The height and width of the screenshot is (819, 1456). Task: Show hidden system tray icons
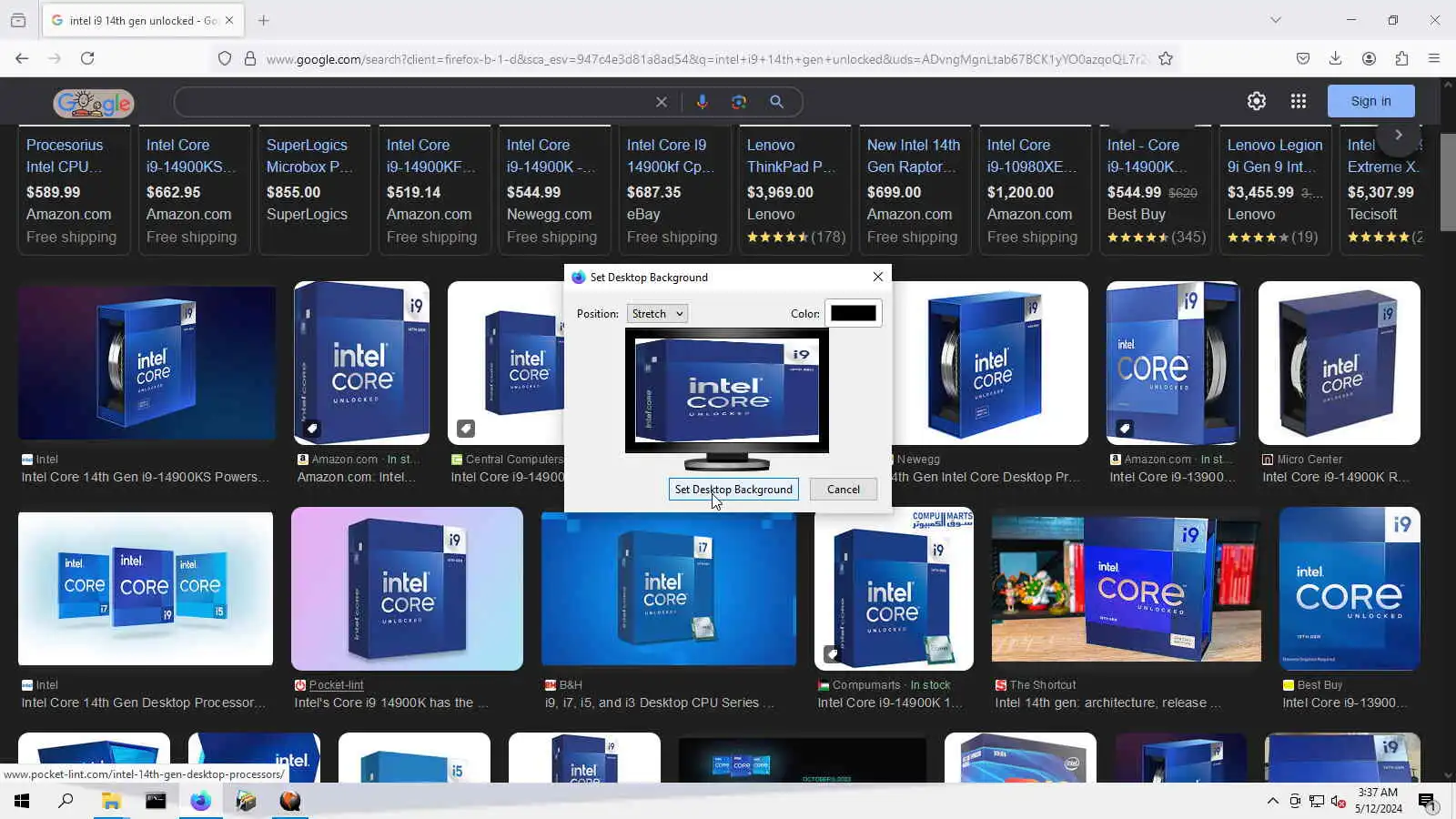click(1272, 801)
